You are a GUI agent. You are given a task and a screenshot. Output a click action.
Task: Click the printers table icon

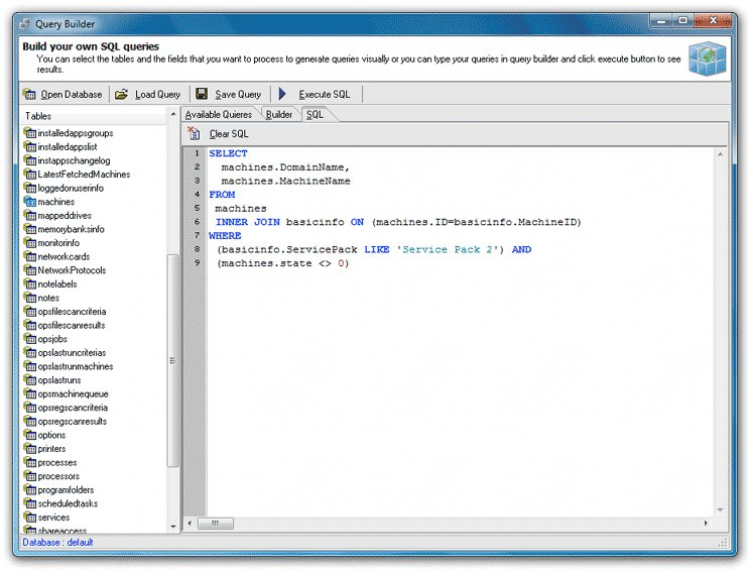(x=30, y=449)
